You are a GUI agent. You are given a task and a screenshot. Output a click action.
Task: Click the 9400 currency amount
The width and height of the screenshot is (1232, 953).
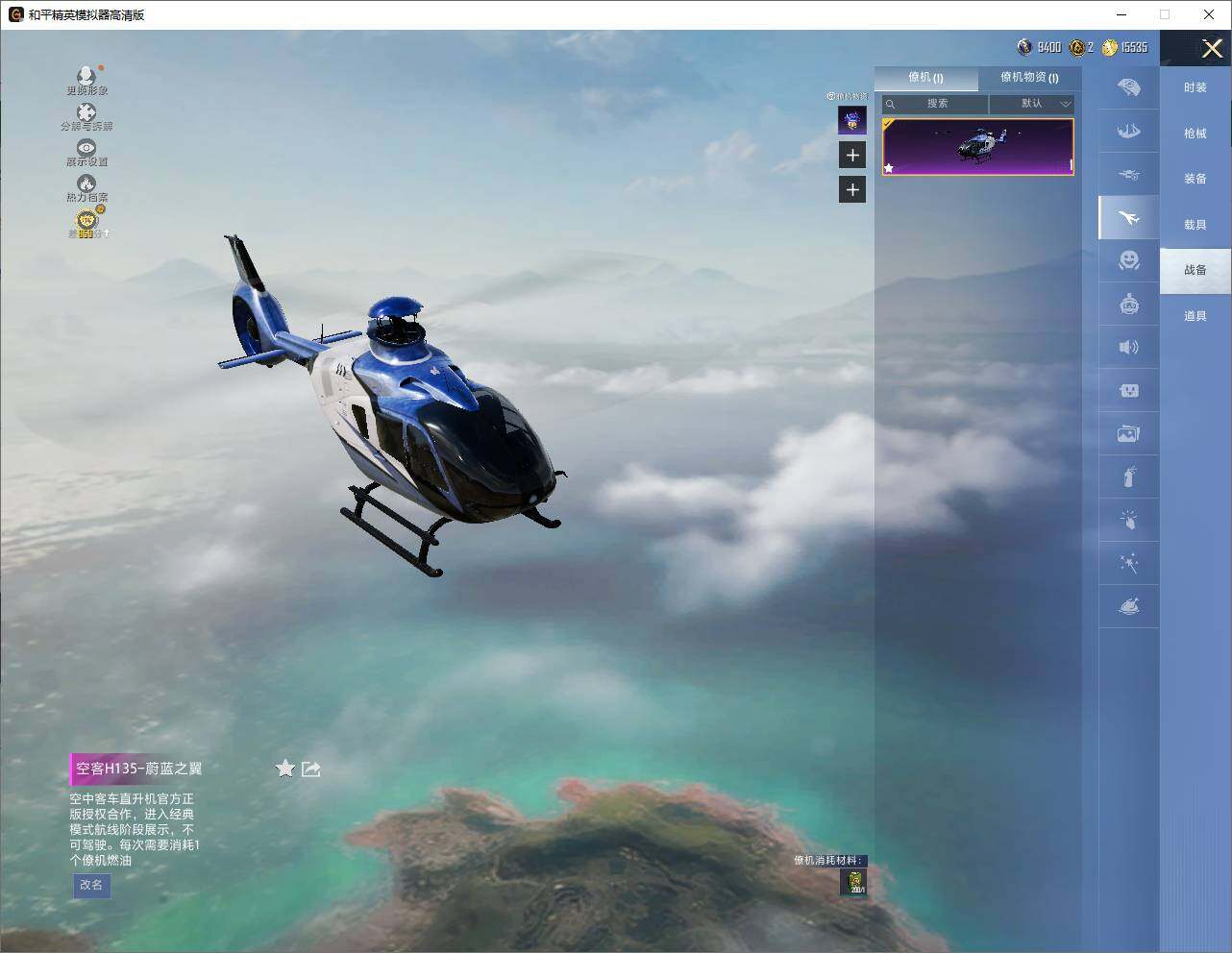(1048, 47)
